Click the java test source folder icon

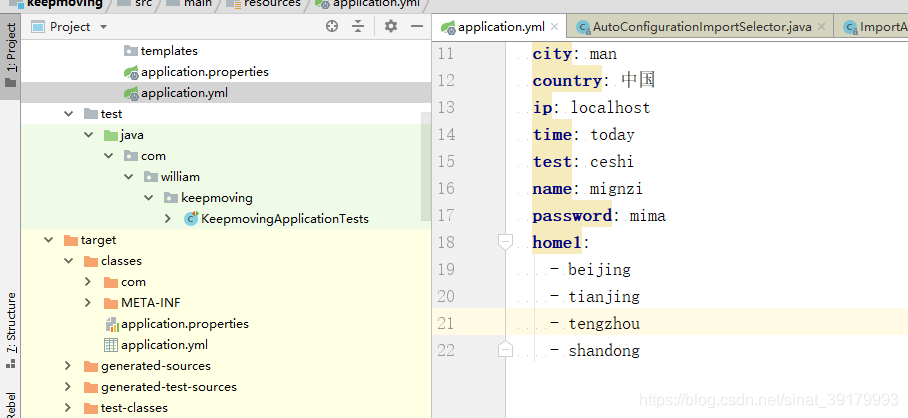[x=111, y=135]
